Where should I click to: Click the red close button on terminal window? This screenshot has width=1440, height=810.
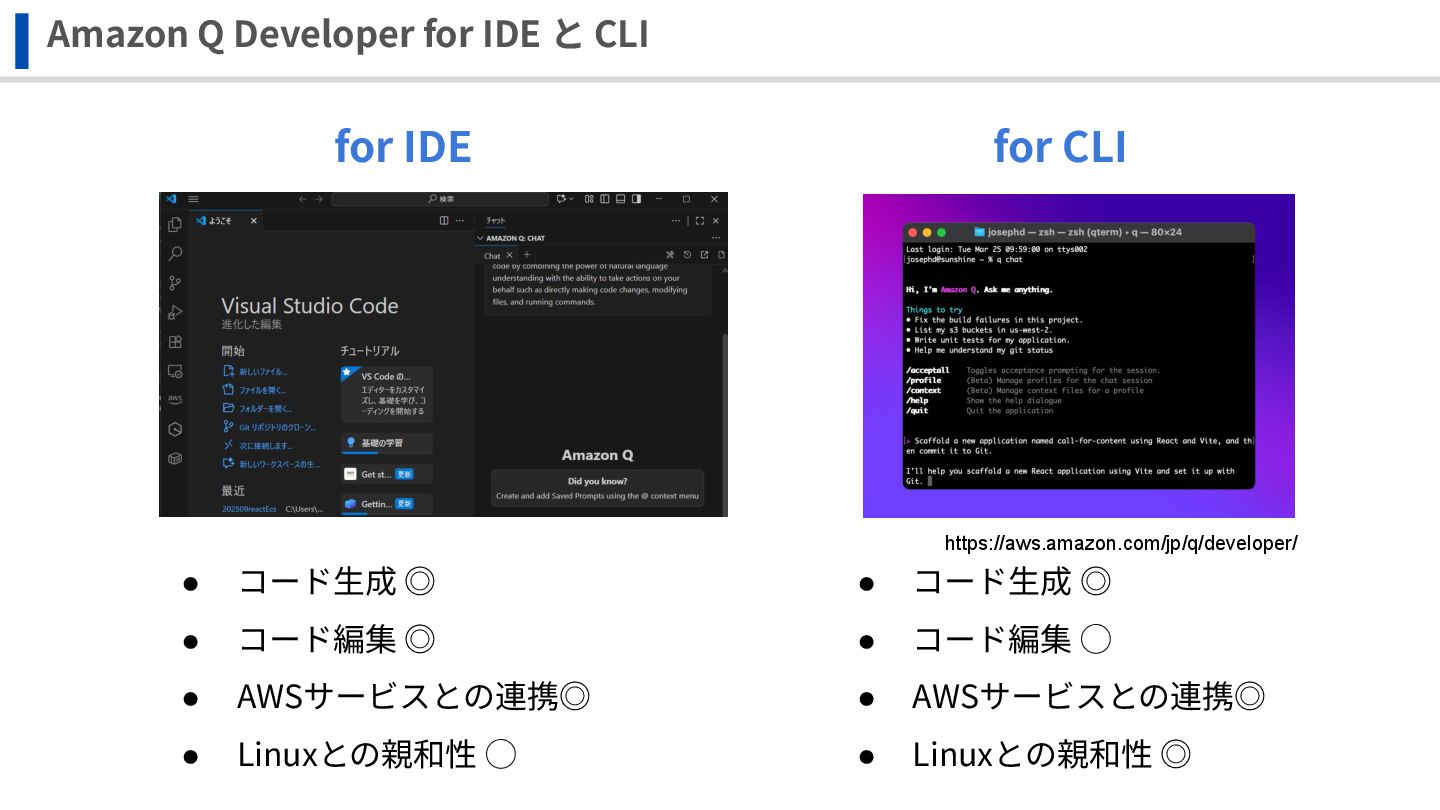pos(913,232)
